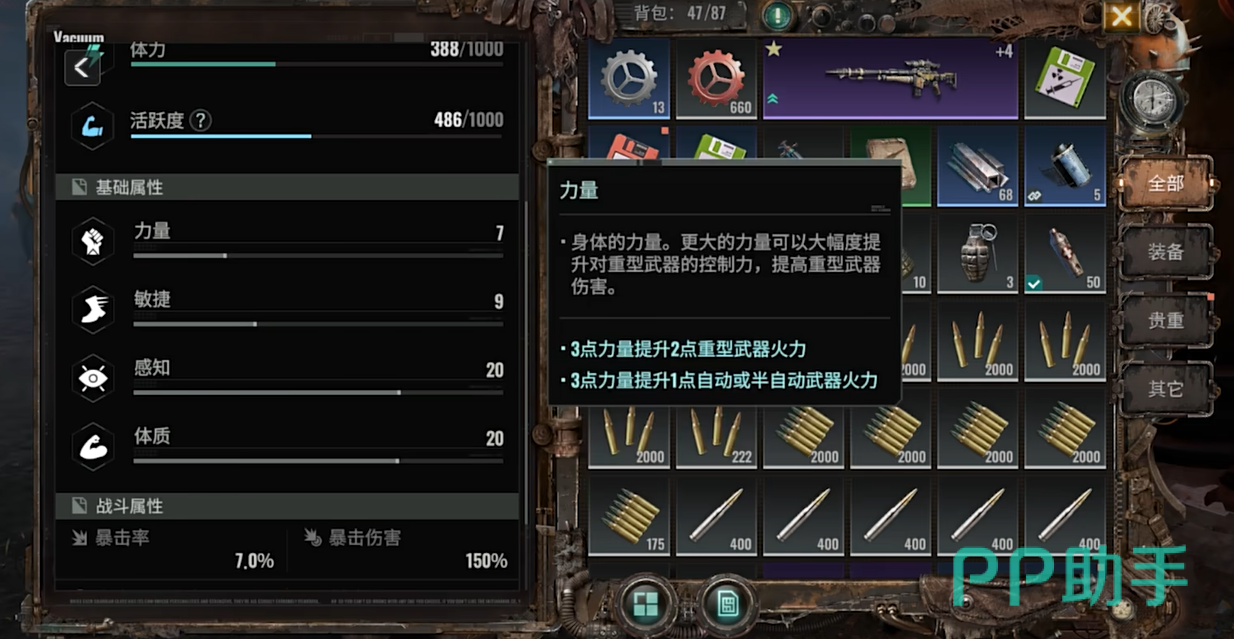Select the red gear item with 660

pyautogui.click(x=716, y=78)
